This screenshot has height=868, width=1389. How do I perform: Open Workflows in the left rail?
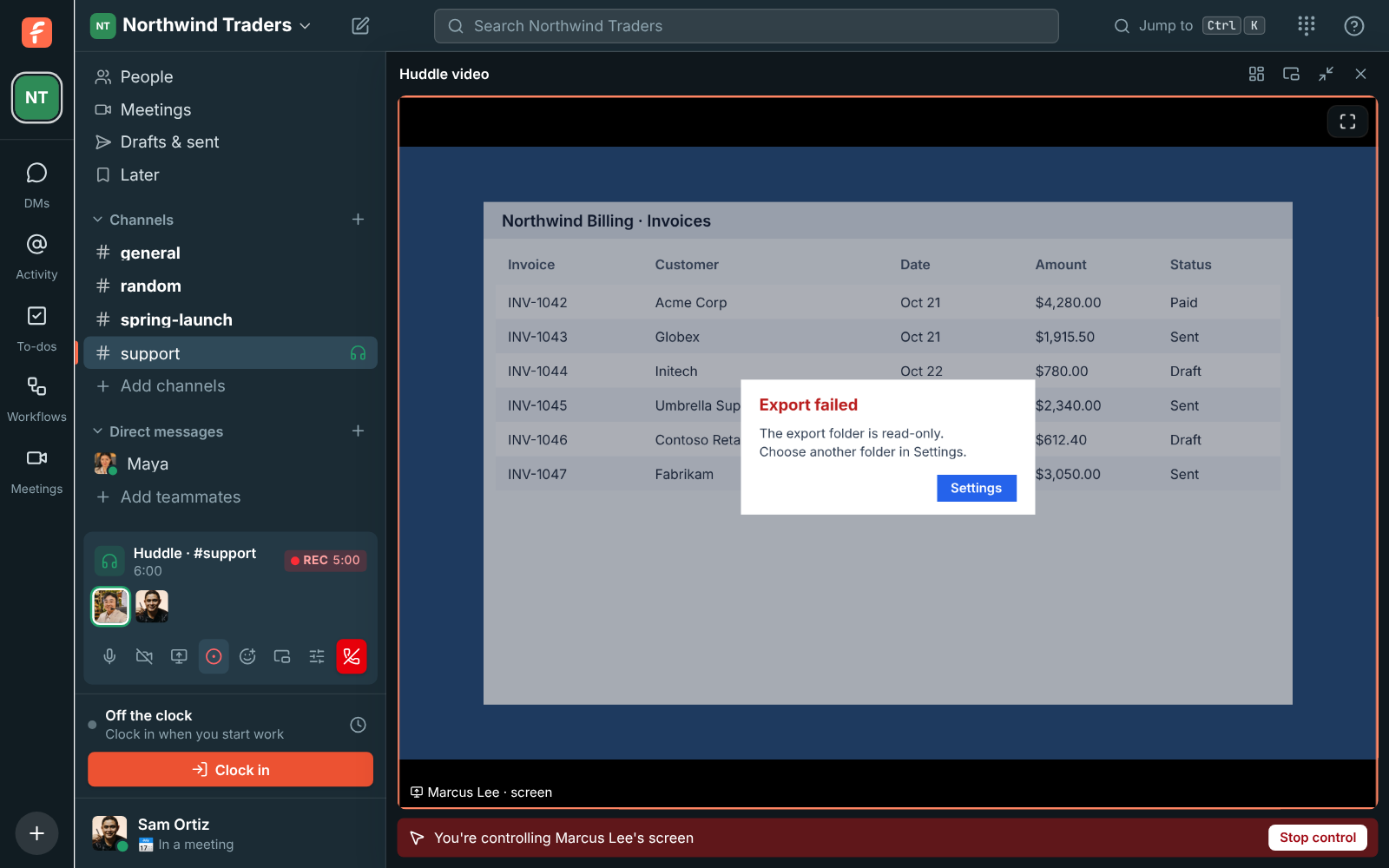36,399
